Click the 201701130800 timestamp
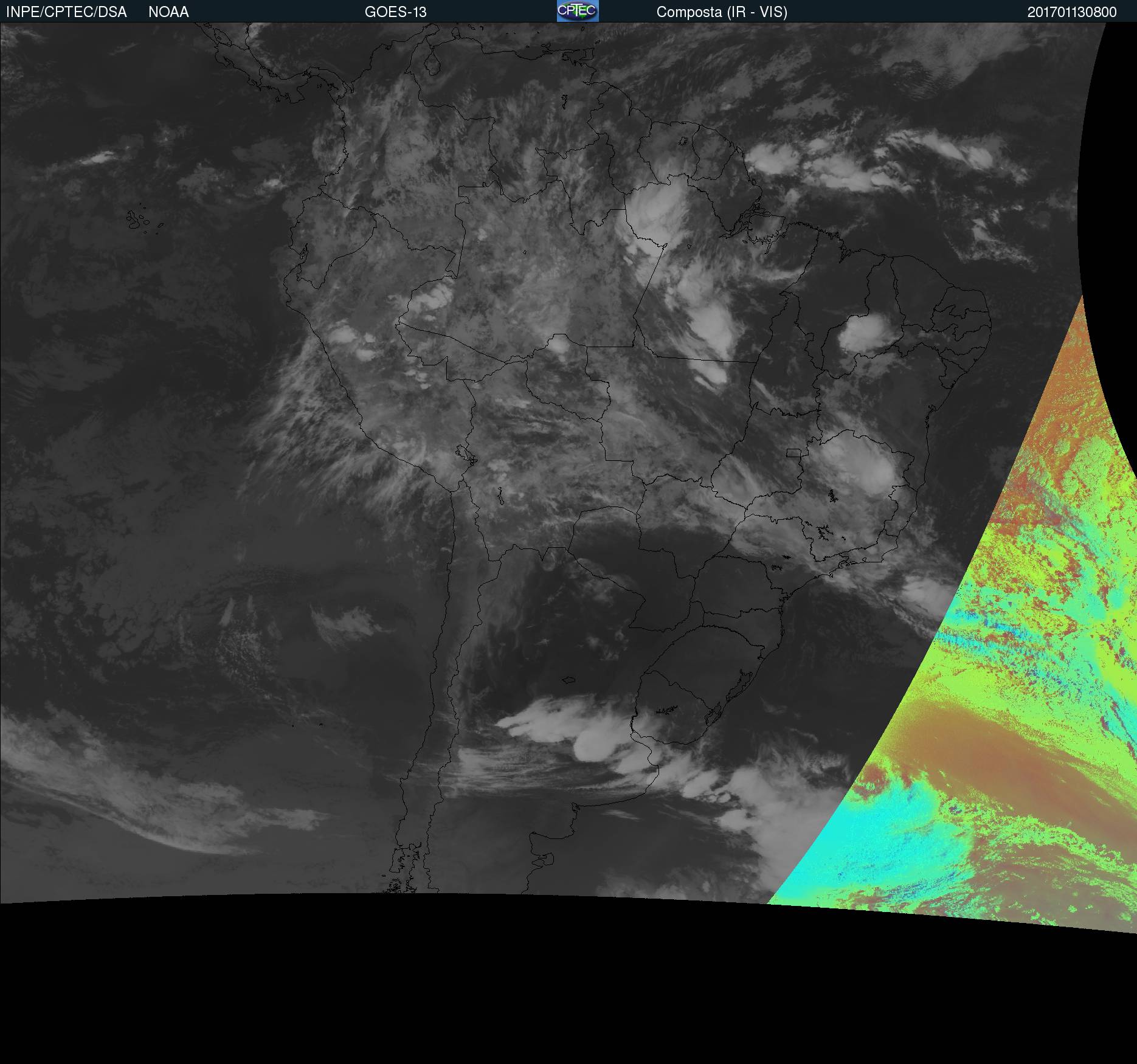The image size is (1137, 1064). (x=1072, y=12)
